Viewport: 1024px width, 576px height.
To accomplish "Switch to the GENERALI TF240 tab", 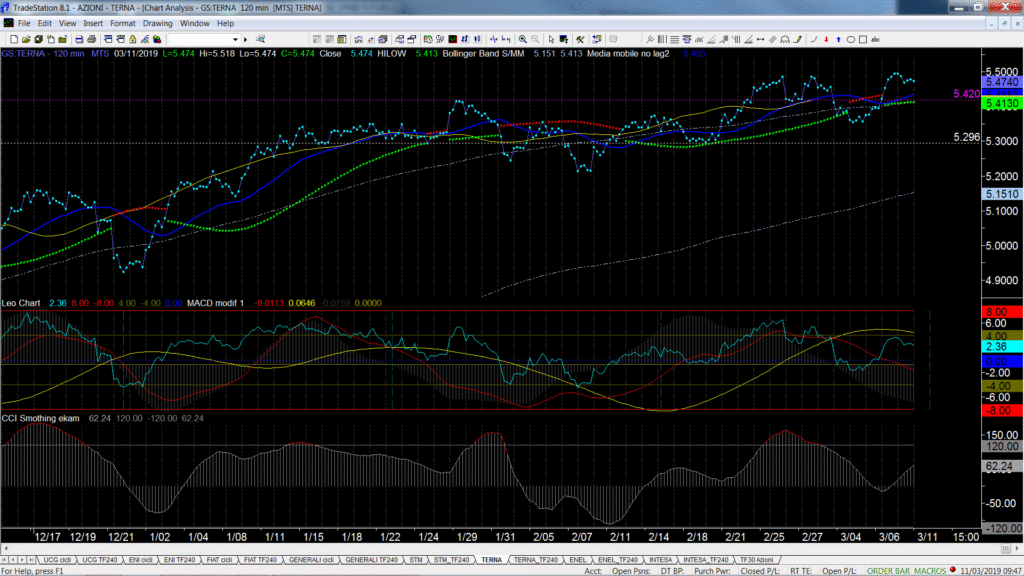I will click(x=371, y=560).
